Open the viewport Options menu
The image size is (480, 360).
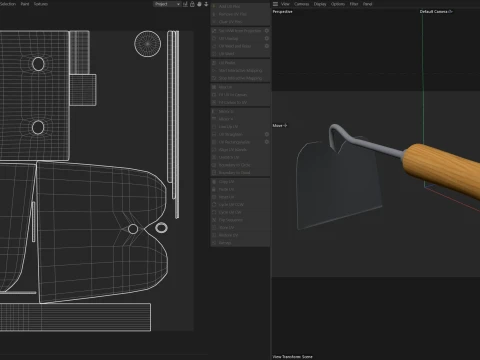coord(338,4)
